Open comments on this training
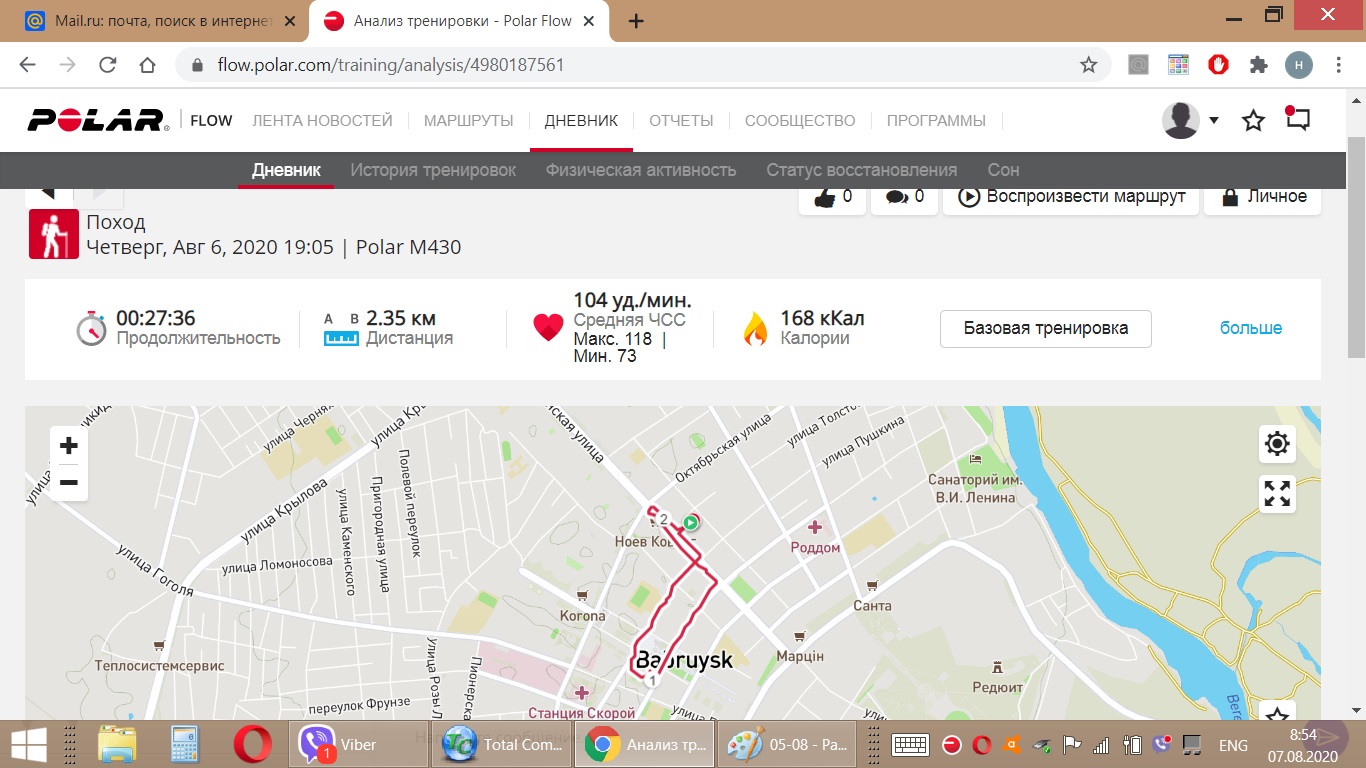Image resolution: width=1366 pixels, height=768 pixels. (904, 197)
